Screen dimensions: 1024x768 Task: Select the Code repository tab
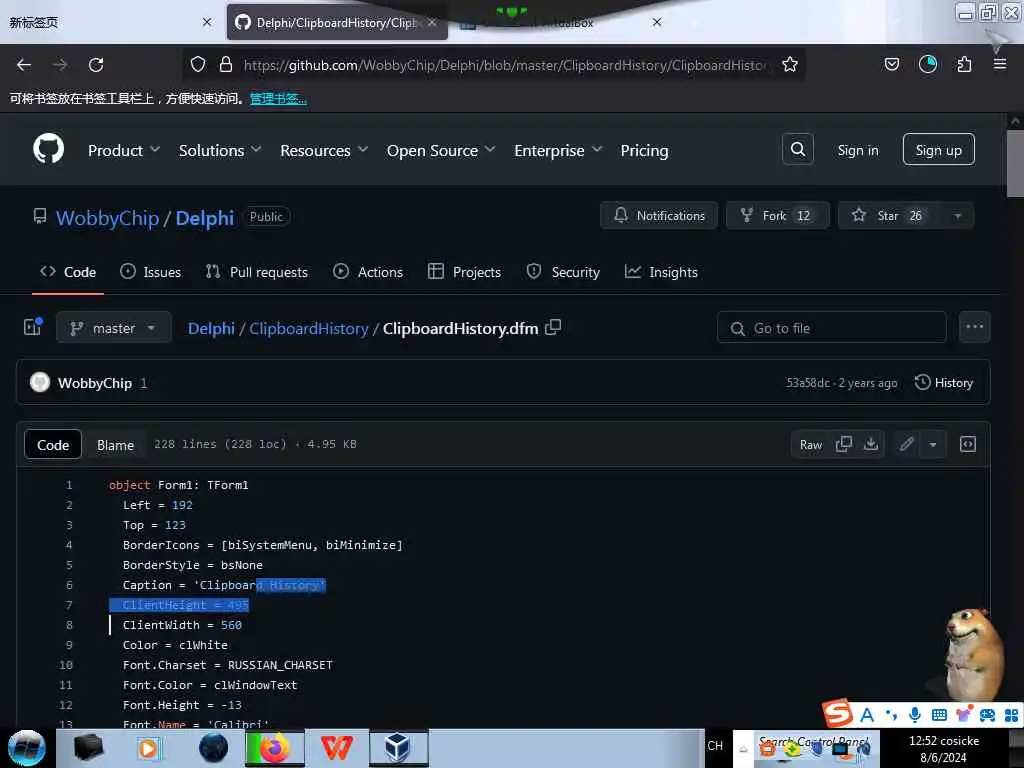68,272
